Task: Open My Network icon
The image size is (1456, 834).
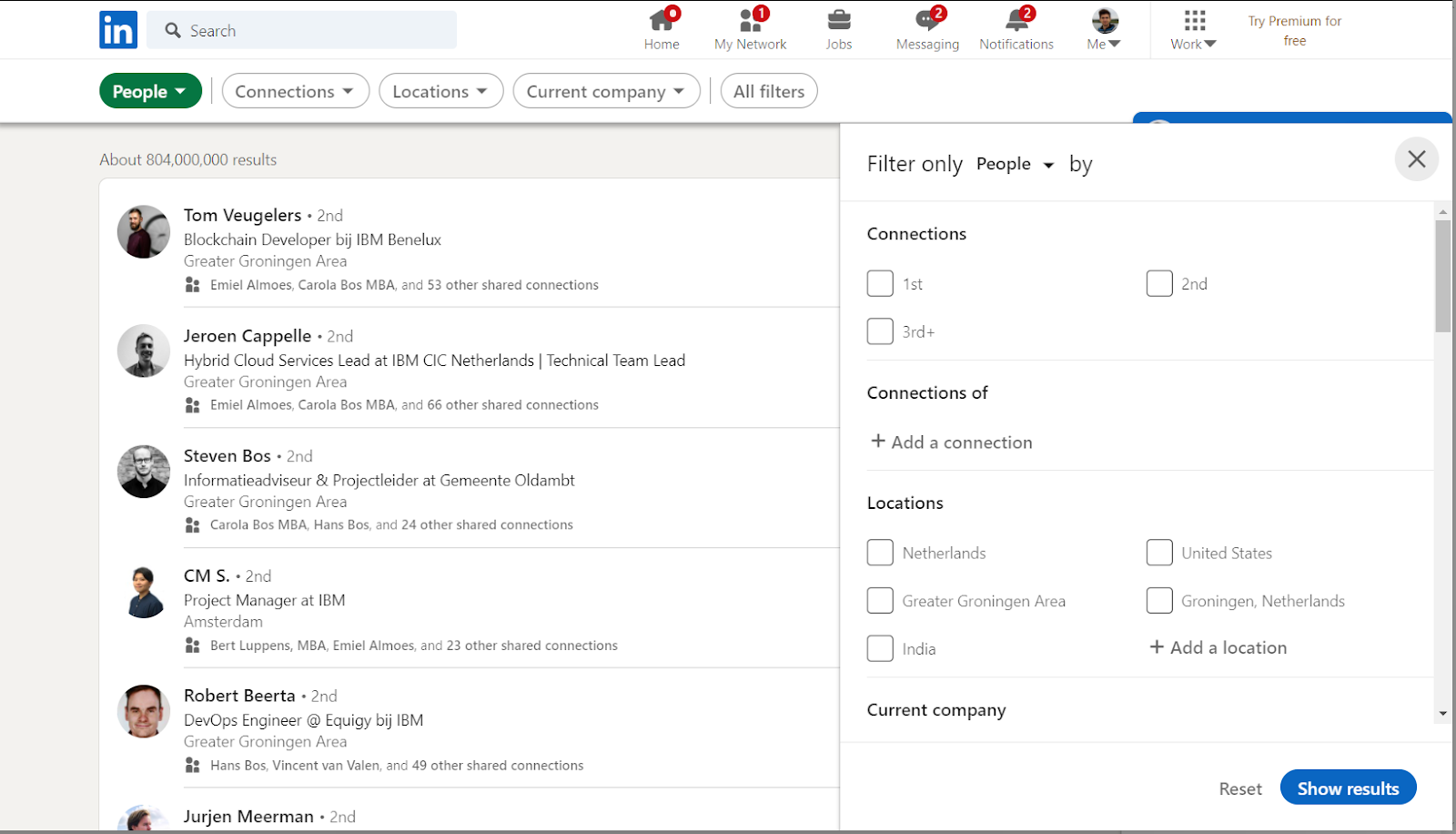Action: coord(750,21)
